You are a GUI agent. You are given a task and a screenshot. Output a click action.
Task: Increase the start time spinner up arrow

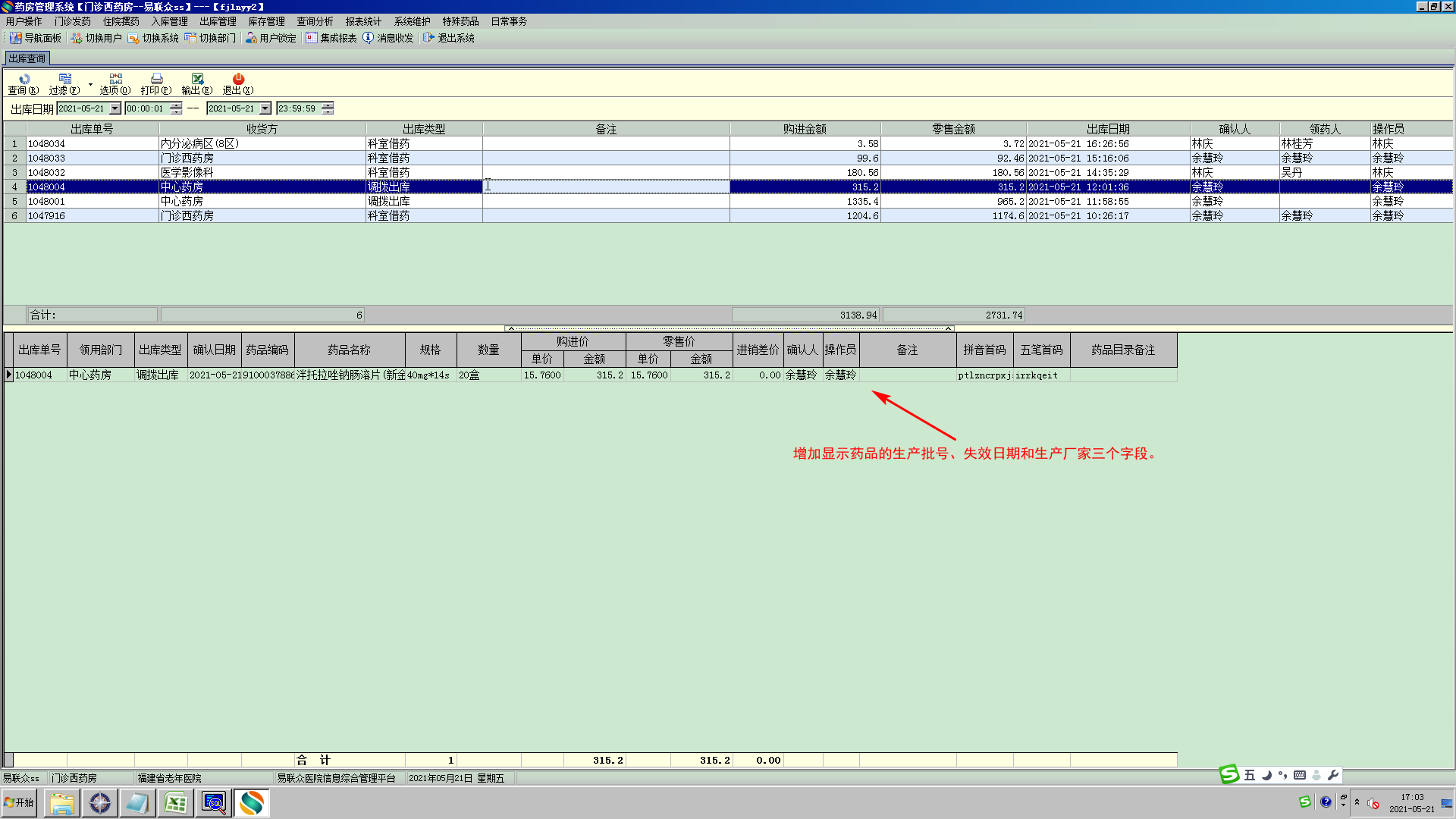click(176, 105)
